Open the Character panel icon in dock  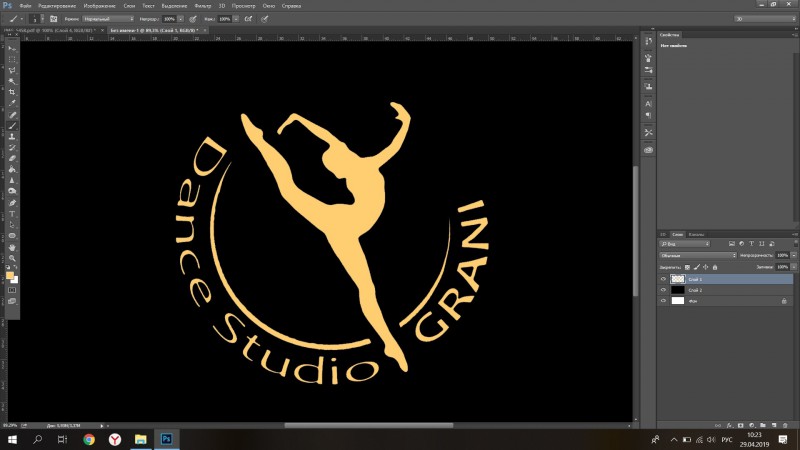coord(648,104)
